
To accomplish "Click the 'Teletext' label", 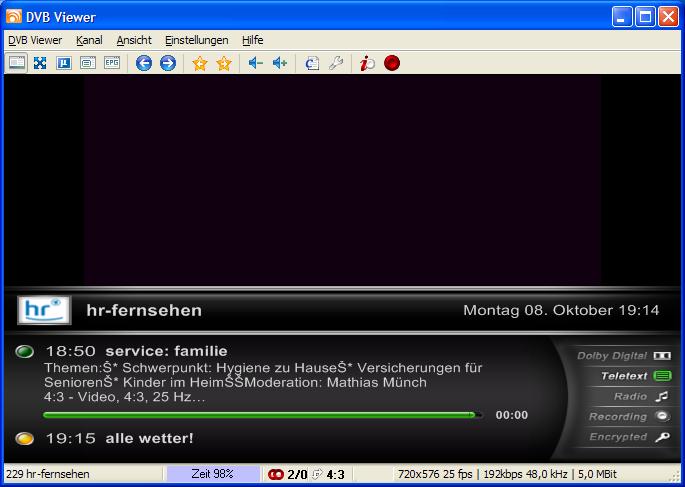I will tap(624, 376).
